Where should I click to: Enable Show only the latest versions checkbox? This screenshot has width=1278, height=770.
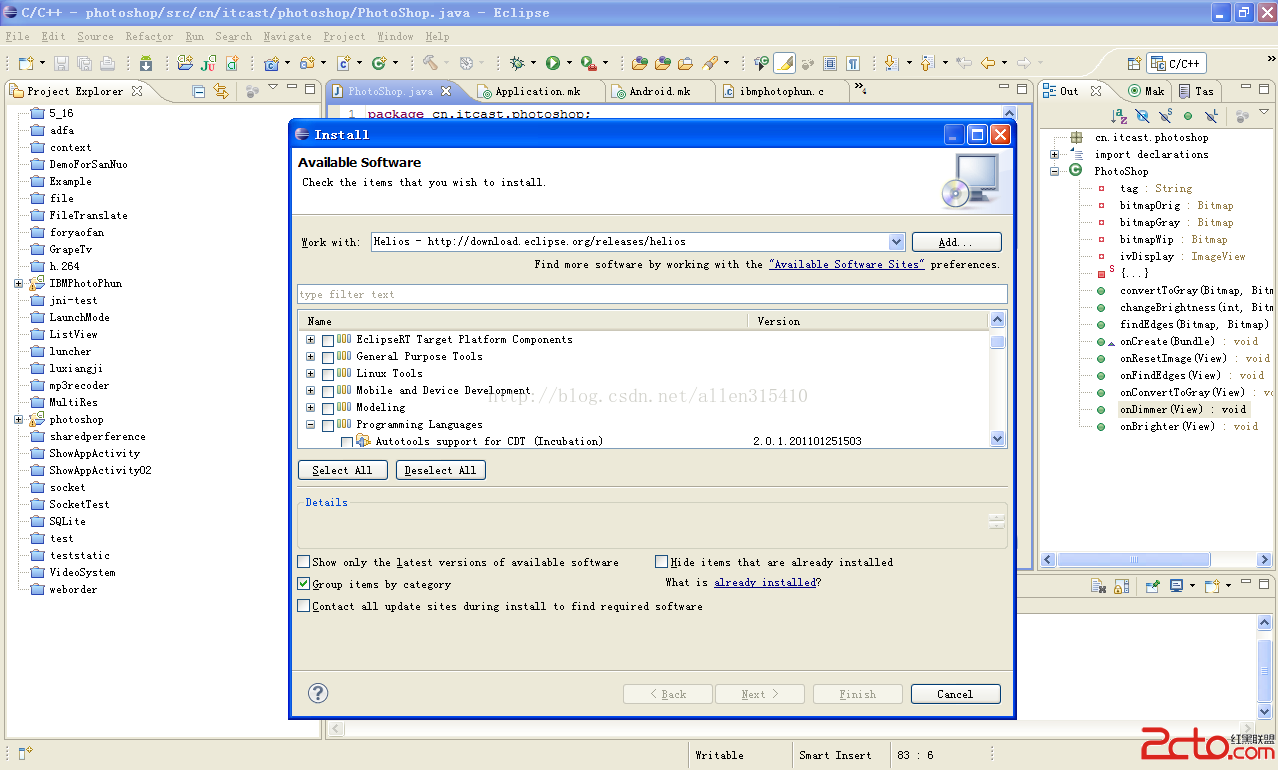[x=304, y=562]
